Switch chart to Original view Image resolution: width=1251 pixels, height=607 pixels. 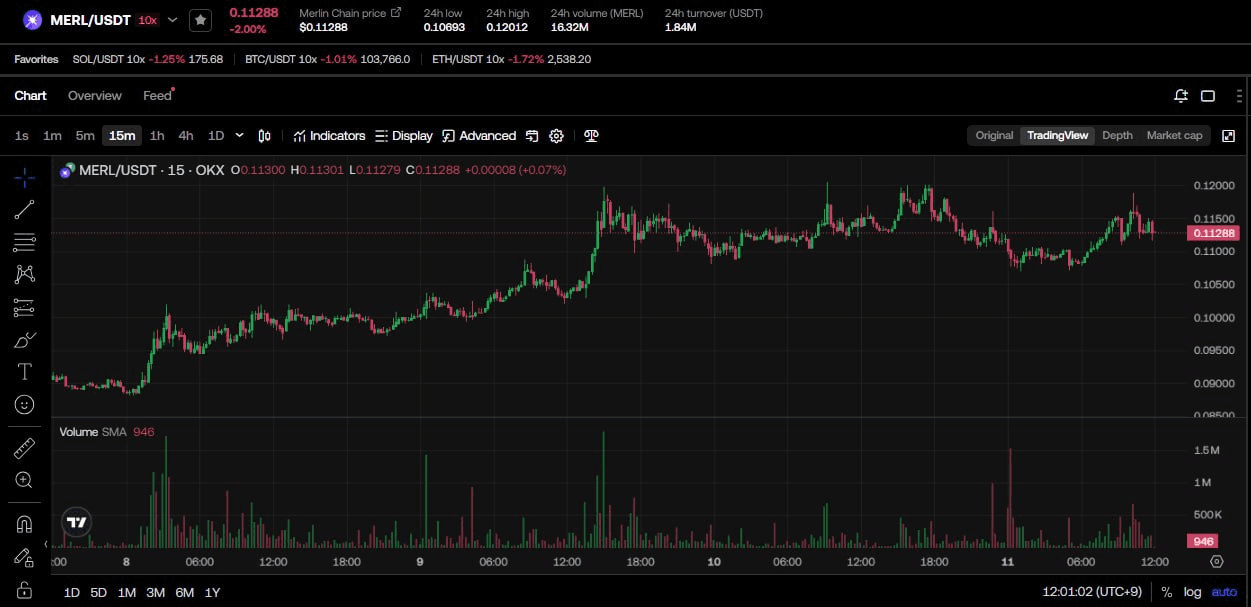(x=994, y=135)
